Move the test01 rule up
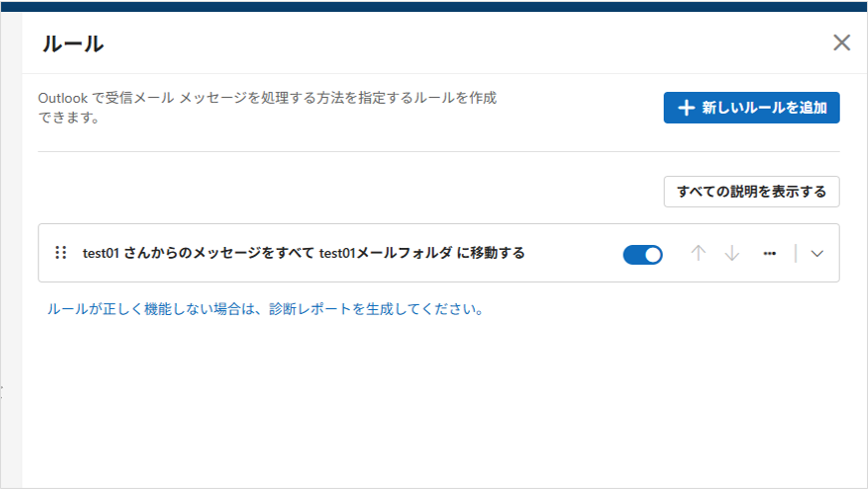This screenshot has height=489, width=868. (x=698, y=253)
